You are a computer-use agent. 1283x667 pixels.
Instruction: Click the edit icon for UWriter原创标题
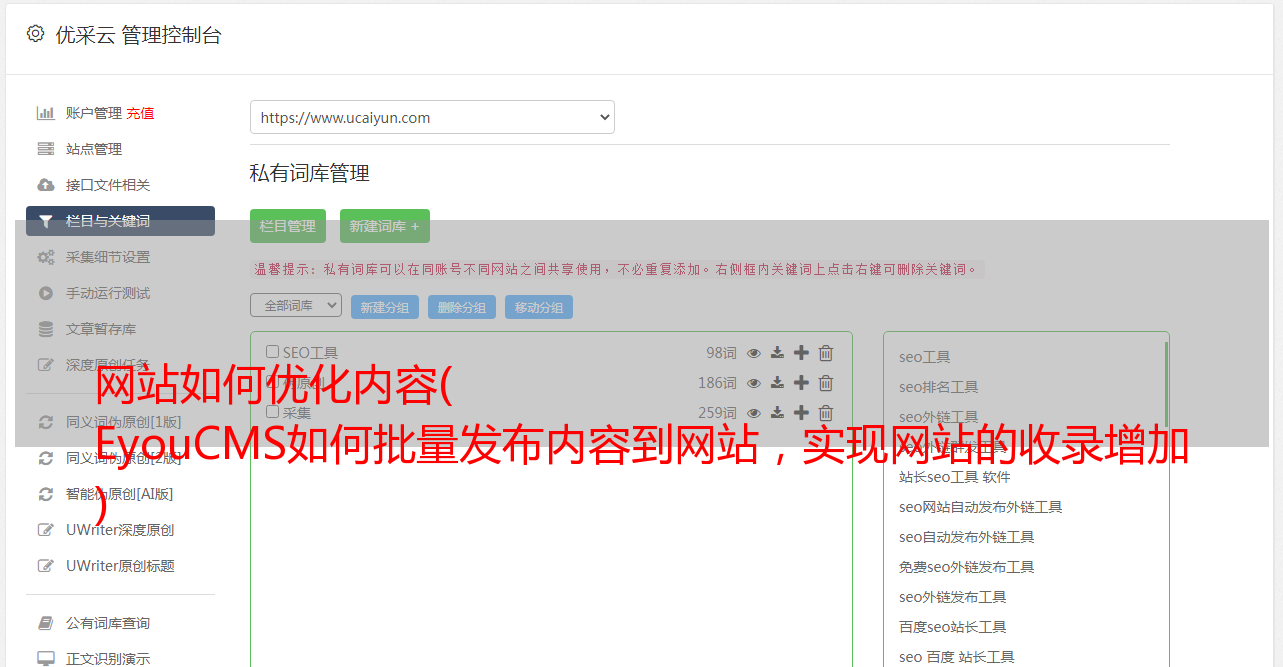[x=45, y=566]
